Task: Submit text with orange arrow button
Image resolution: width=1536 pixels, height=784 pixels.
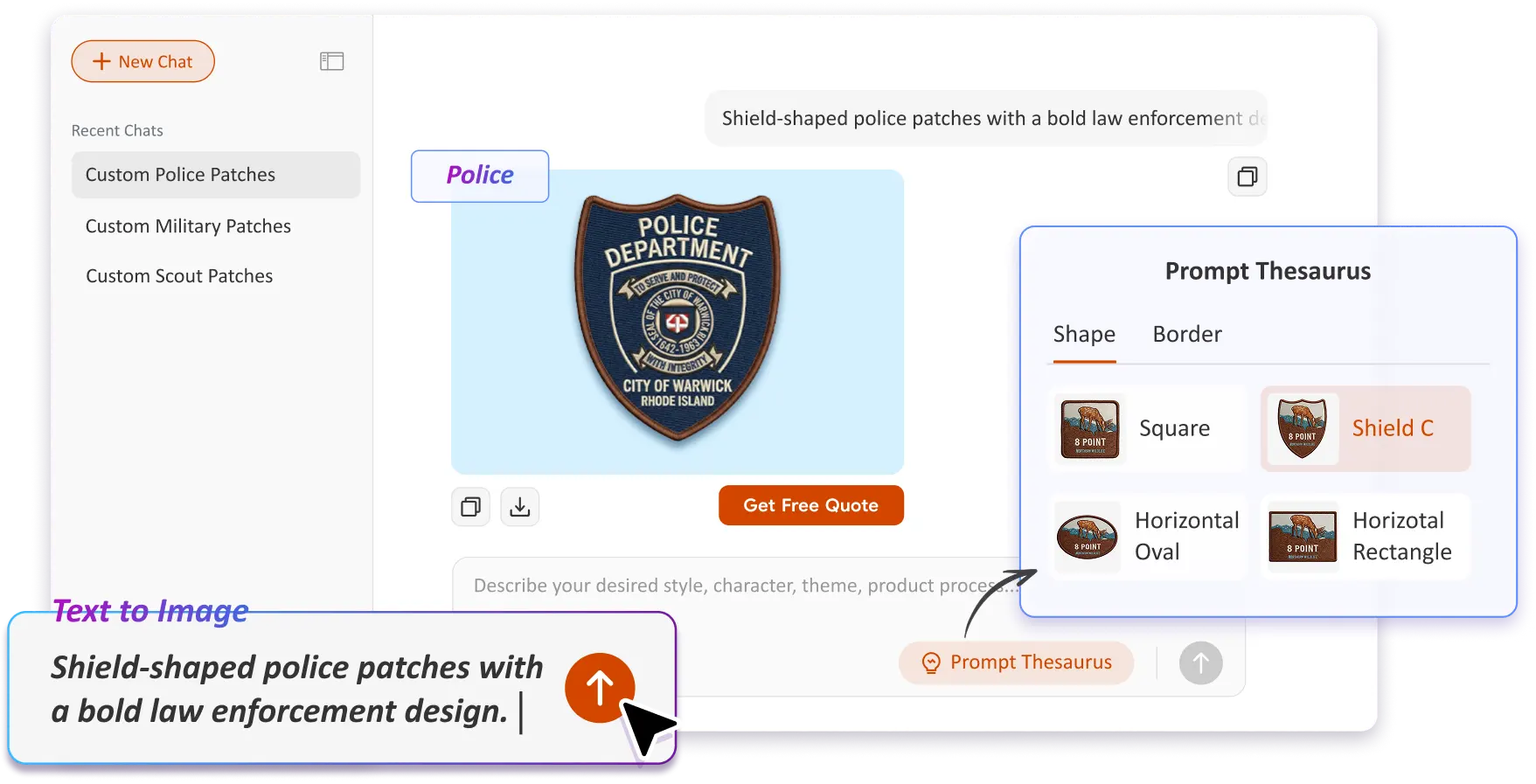Action: click(600, 688)
